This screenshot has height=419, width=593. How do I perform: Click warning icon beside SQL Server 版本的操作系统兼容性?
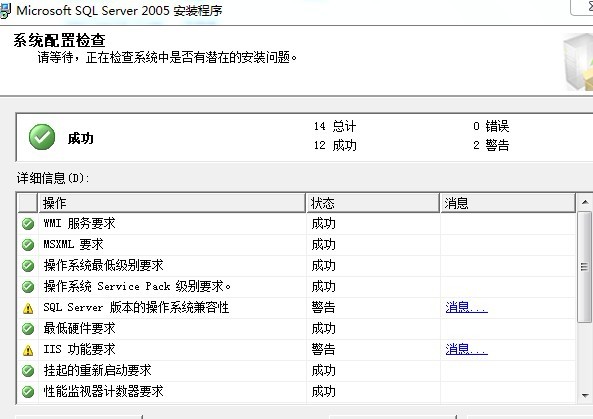28,308
